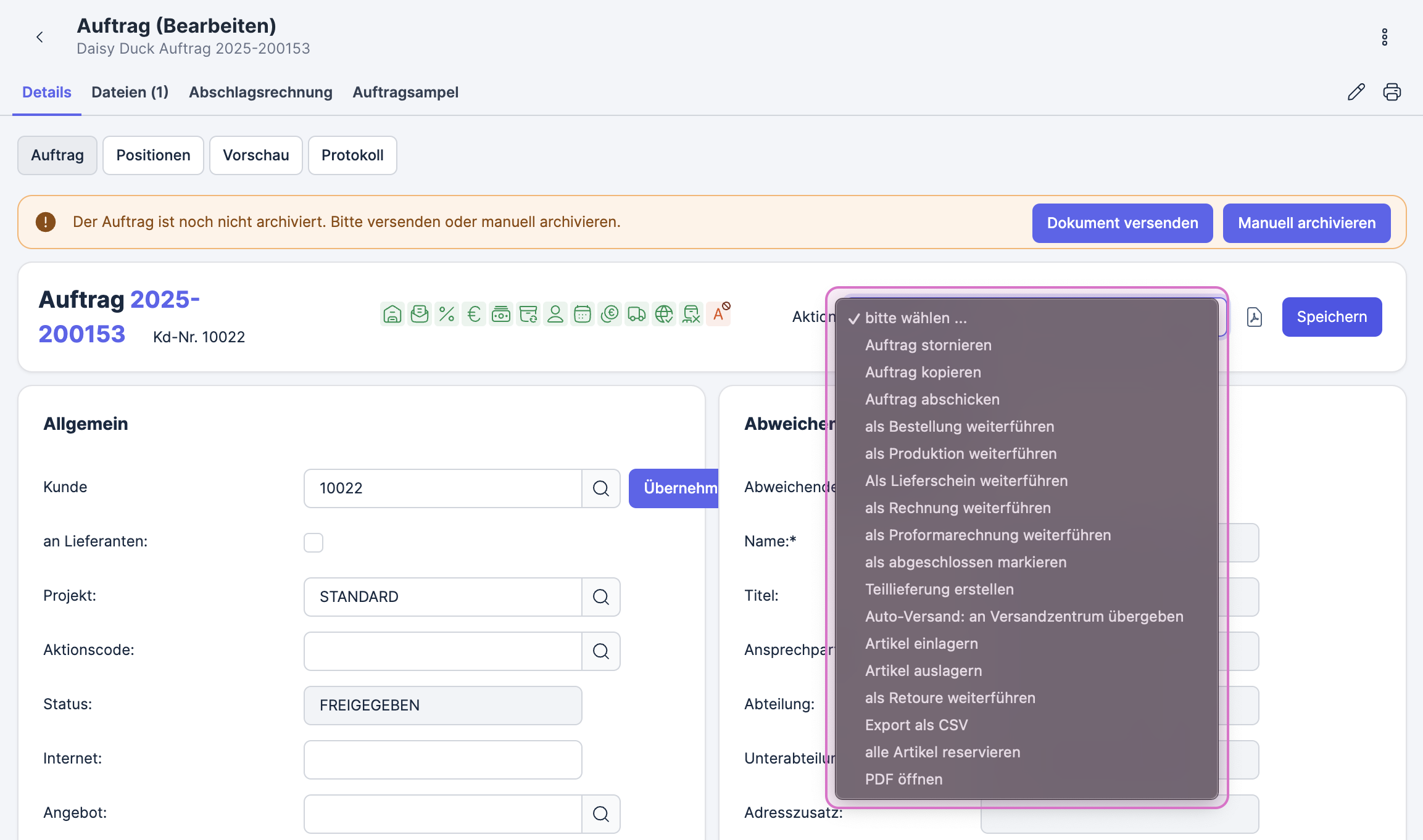Switch to the Abschlagsrechnung tab
The image size is (1423, 840).
click(x=260, y=93)
